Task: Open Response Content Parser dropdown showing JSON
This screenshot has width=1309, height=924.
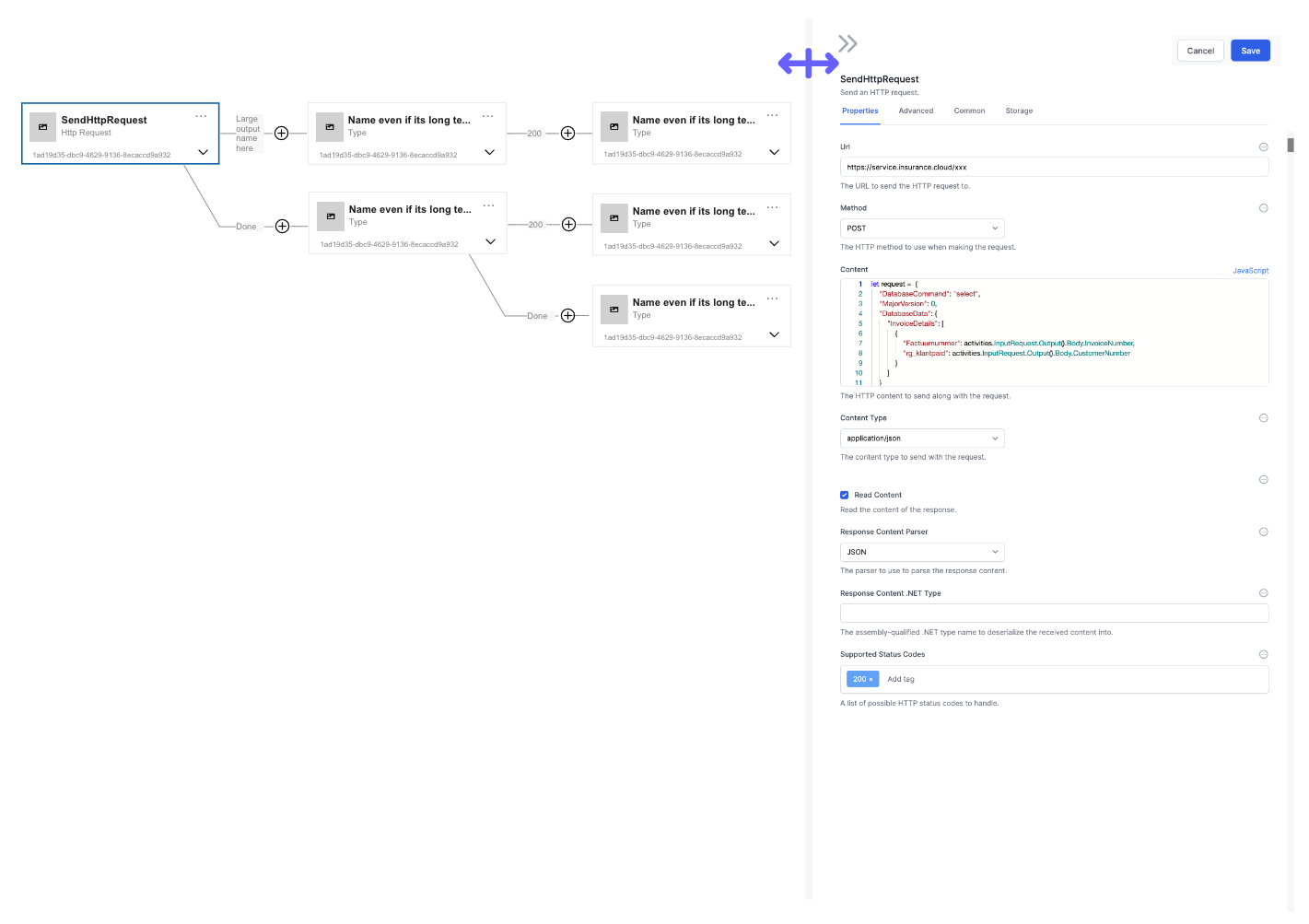Action: [922, 553]
